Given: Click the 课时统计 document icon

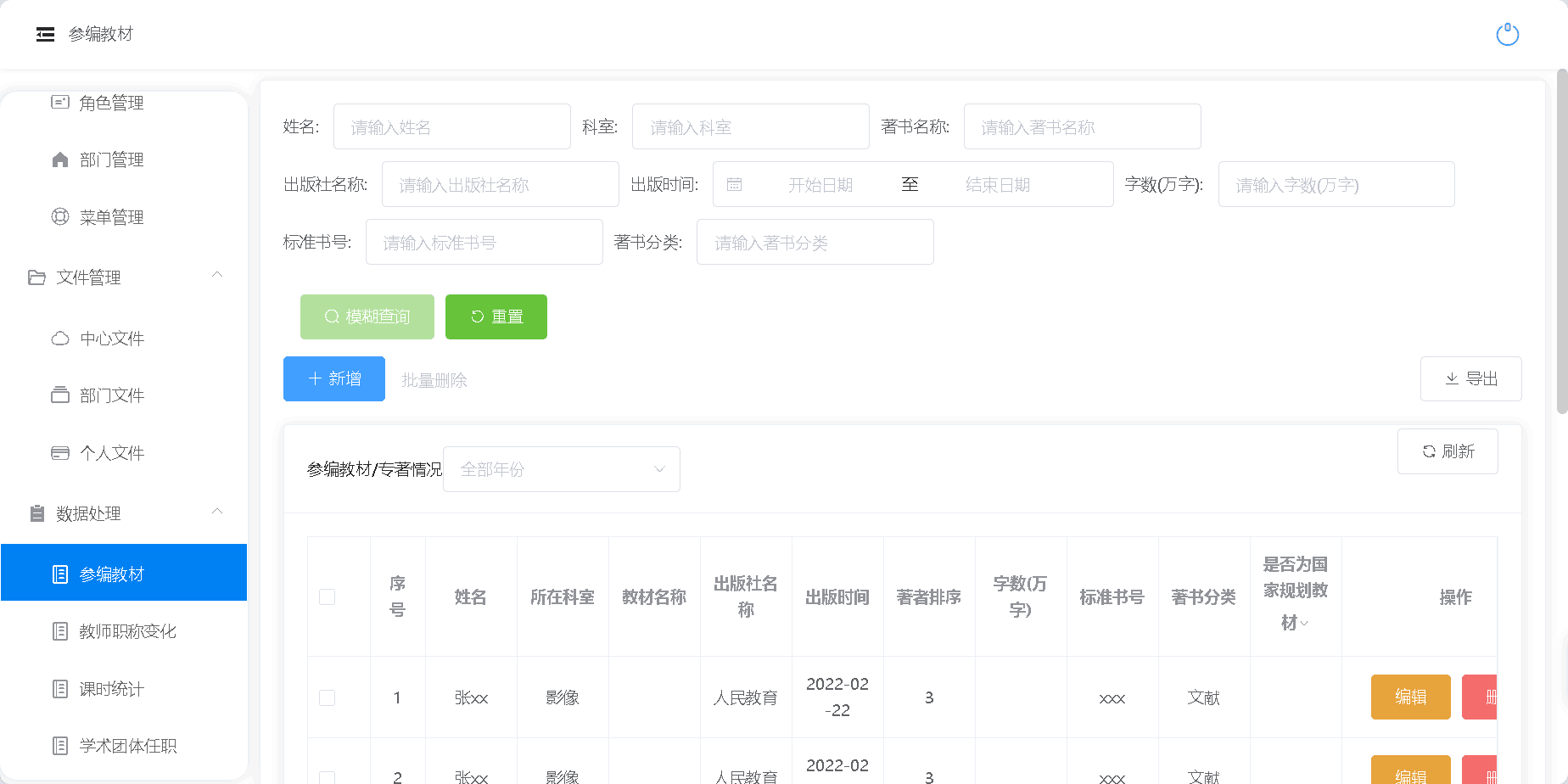Looking at the screenshot, I should coord(60,689).
